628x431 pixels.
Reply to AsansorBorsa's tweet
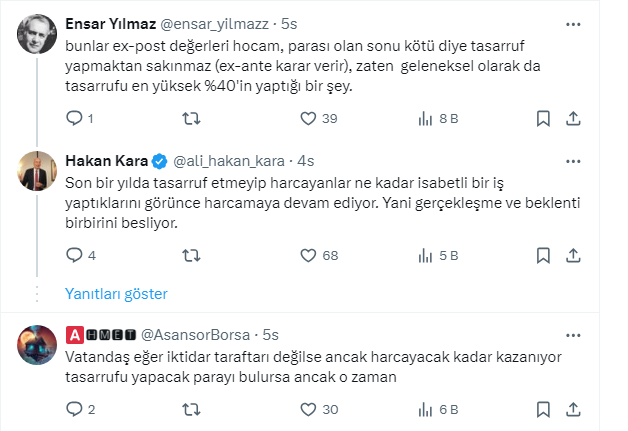pyautogui.click(x=74, y=409)
